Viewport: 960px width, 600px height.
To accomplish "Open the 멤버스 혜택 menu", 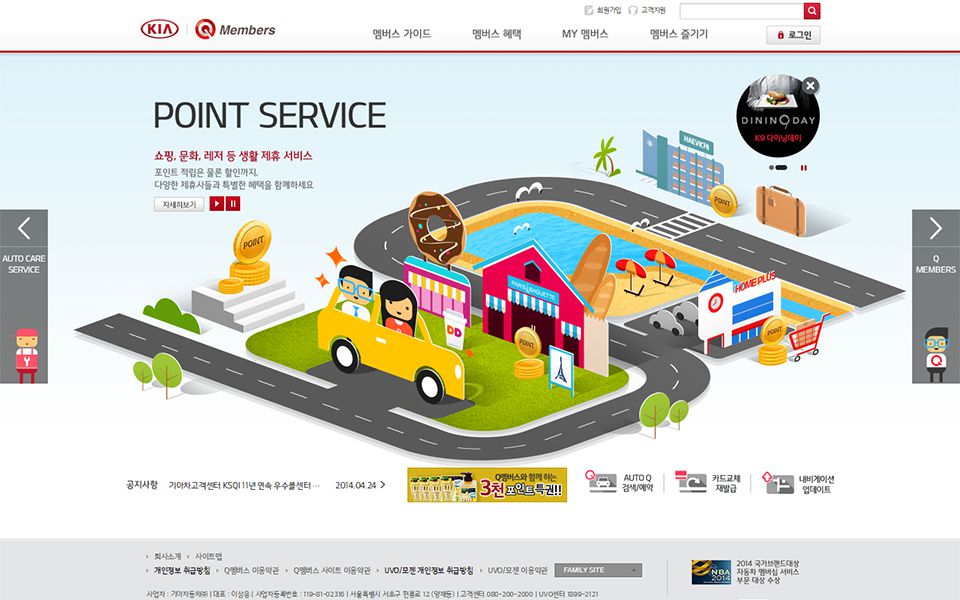I will [497, 34].
